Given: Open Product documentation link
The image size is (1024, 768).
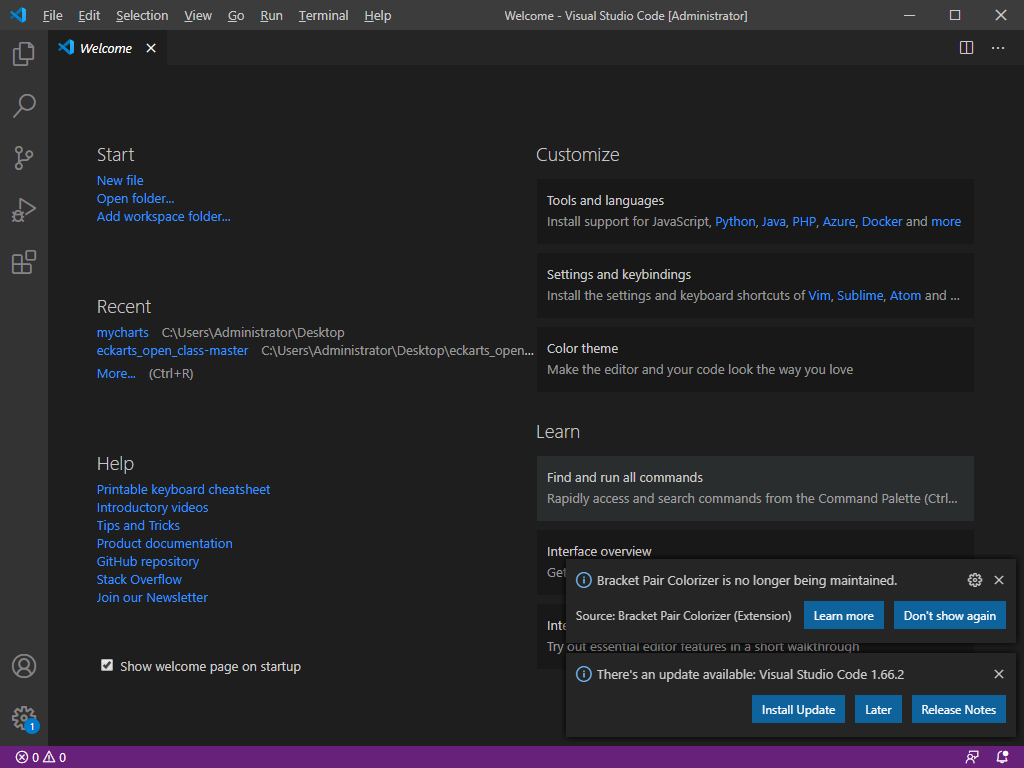Looking at the screenshot, I should [165, 543].
